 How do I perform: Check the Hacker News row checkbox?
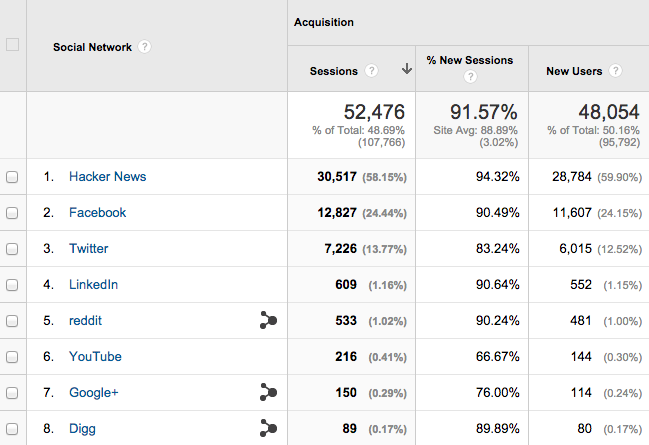(12, 177)
